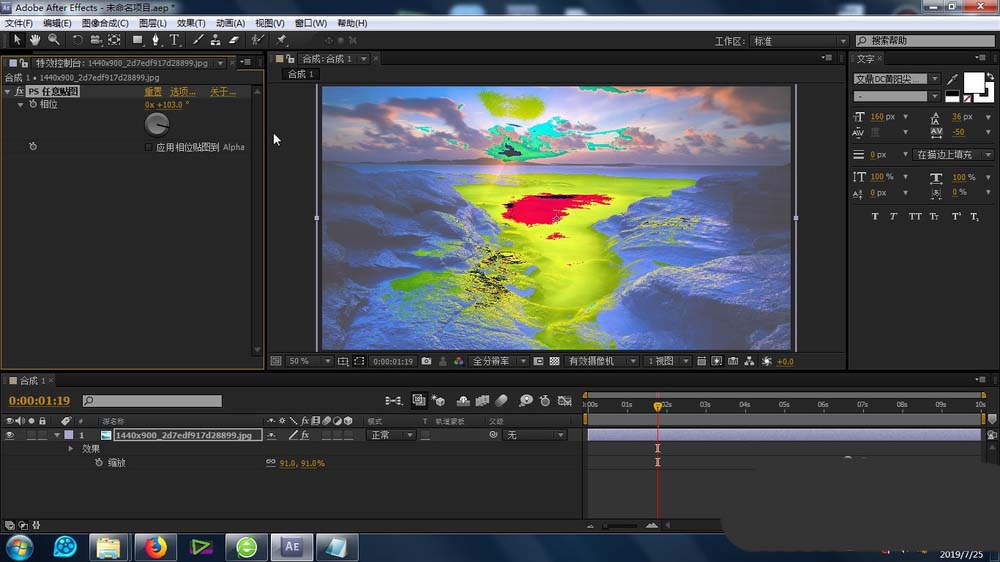1000x562 pixels.
Task: Select the Eraser tool
Action: 234,40
